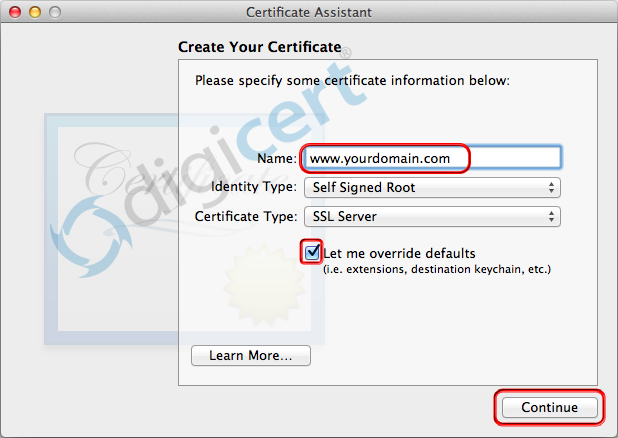Minimize window with the yellow button
Image resolution: width=618 pixels, height=438 pixels.
(x=33, y=12)
